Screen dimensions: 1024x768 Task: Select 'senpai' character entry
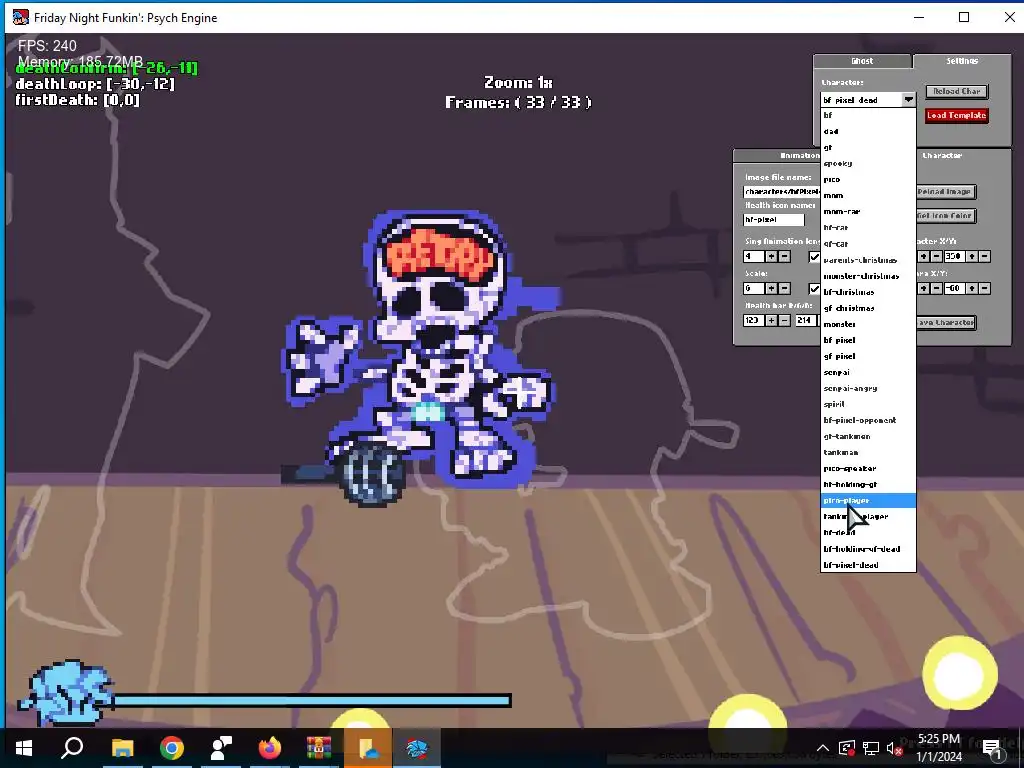pyautogui.click(x=868, y=372)
